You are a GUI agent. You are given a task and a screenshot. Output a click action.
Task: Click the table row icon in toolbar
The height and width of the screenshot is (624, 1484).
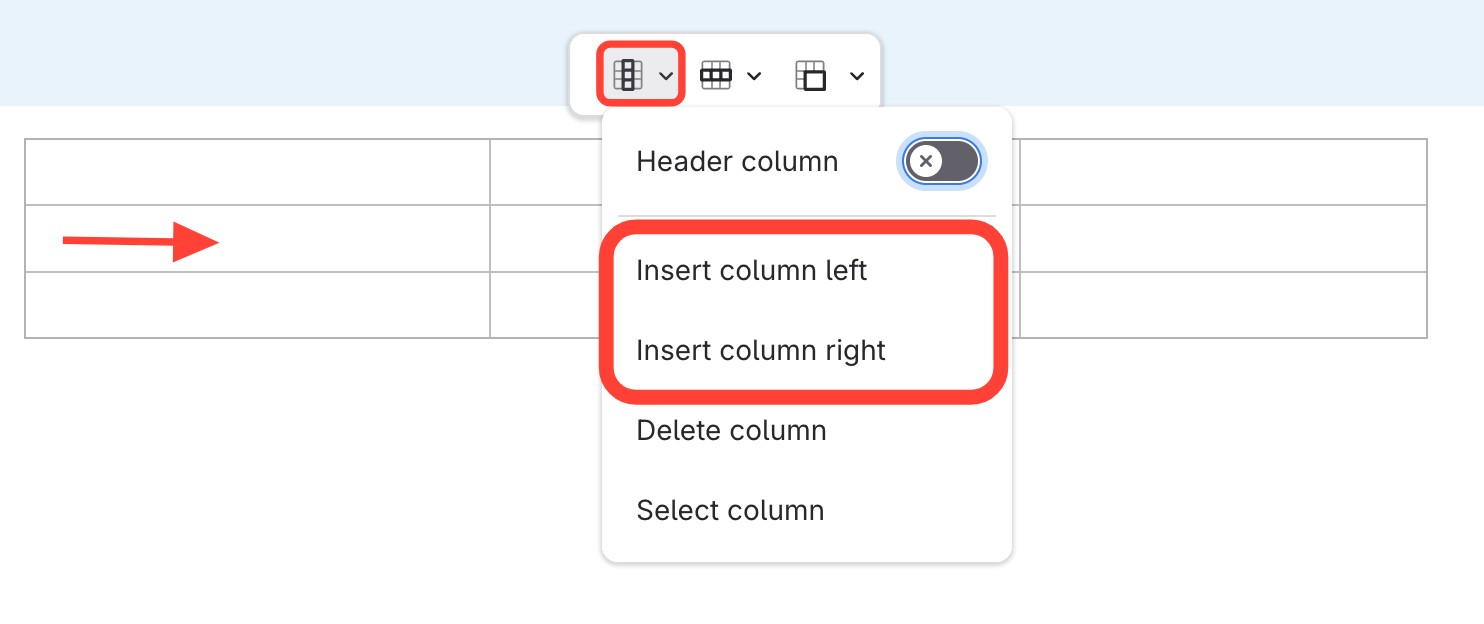click(716, 75)
